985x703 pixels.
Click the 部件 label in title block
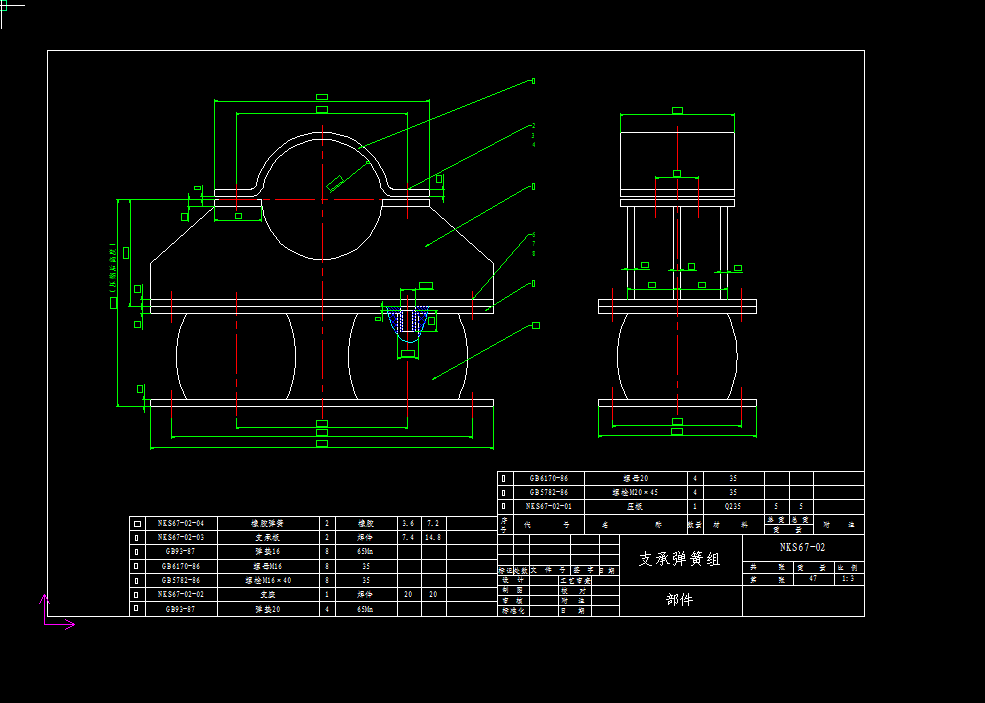point(680,600)
